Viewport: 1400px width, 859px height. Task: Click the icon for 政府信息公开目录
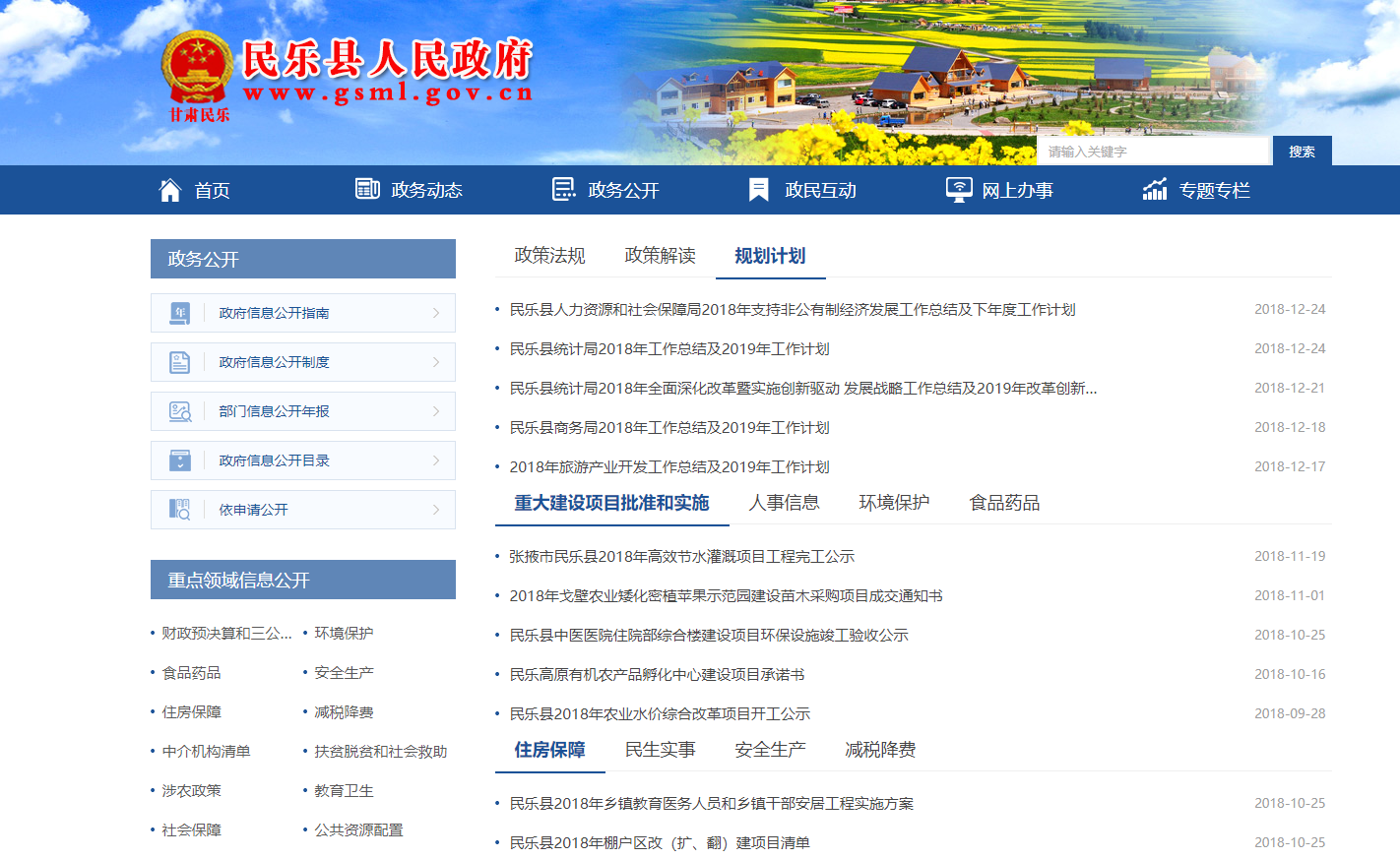point(179,460)
